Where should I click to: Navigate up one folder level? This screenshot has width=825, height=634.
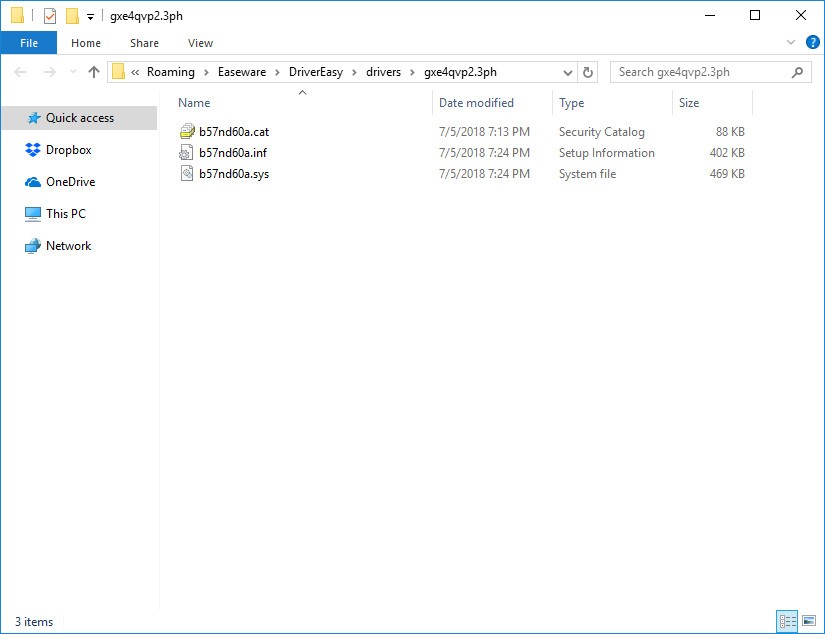93,71
